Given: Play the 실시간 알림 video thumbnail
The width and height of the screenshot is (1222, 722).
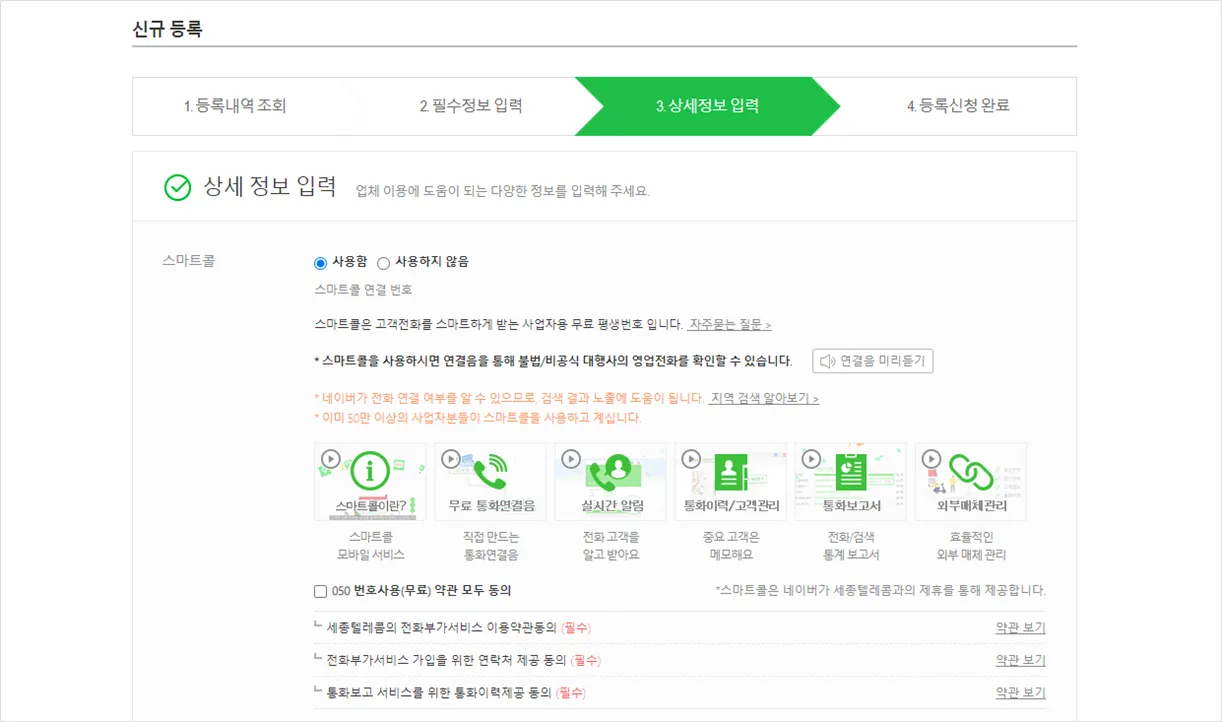Looking at the screenshot, I should tap(610, 482).
